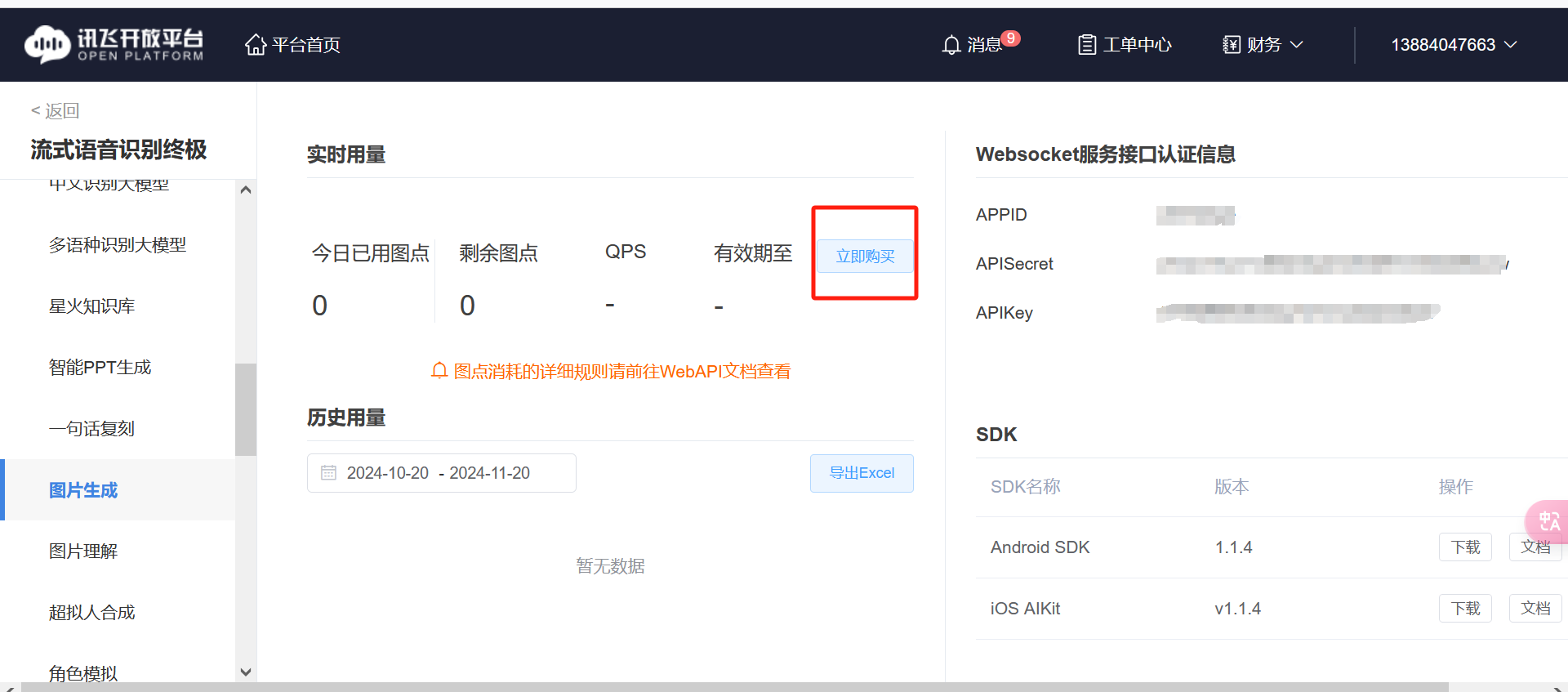Click the 今日已用图点 label
The width and height of the screenshot is (1568, 692).
pos(371,253)
